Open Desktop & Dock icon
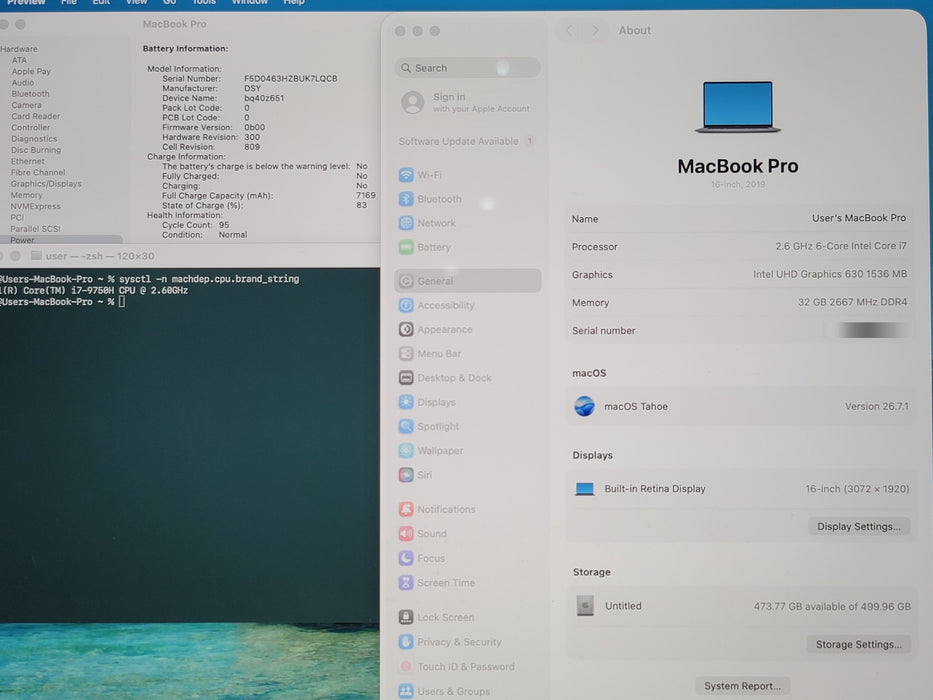Viewport: 933px width, 700px height. coord(406,378)
